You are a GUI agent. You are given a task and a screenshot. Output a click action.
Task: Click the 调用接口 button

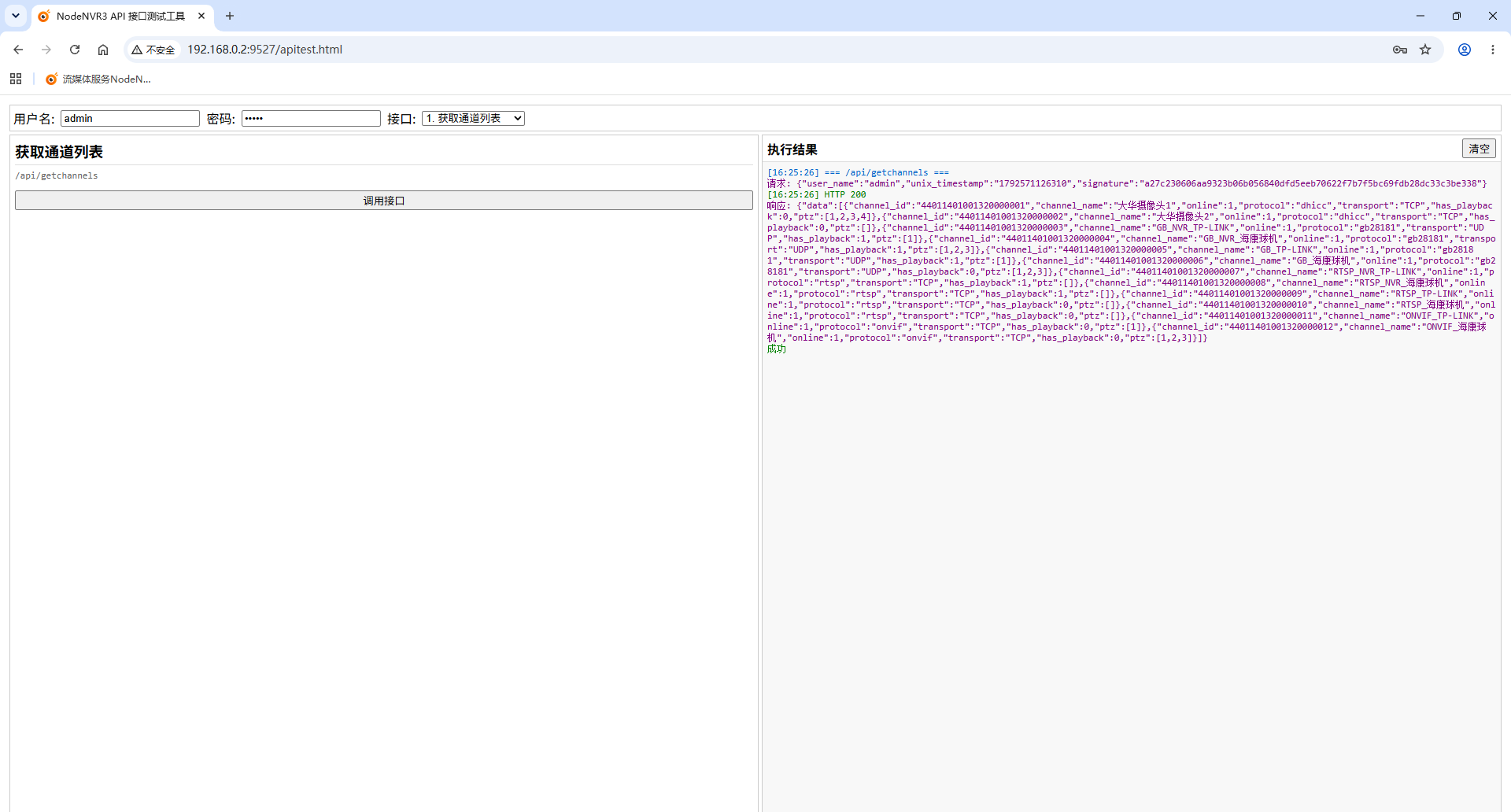tap(384, 201)
